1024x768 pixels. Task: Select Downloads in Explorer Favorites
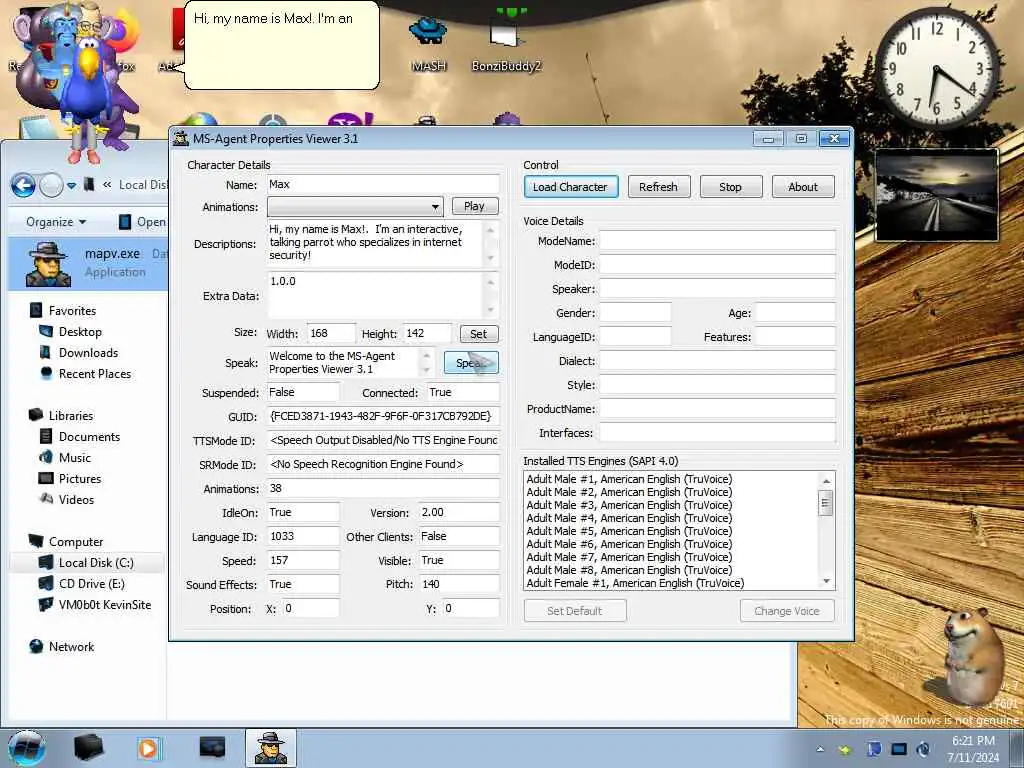88,353
